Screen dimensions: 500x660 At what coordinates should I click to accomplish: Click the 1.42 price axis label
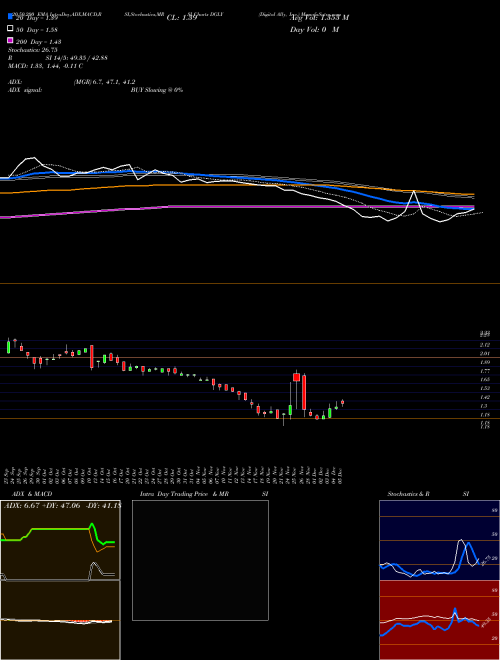485,397
